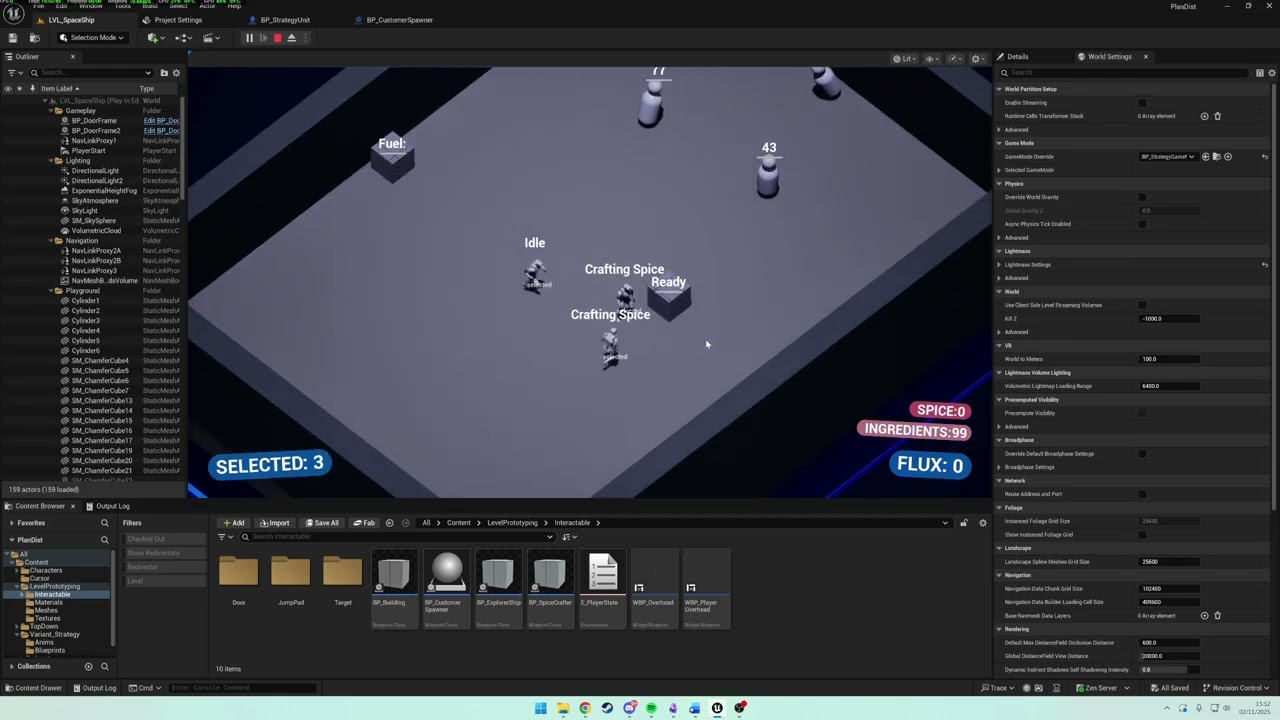1280x720 pixels.
Task: Open Spotify from the Windows taskbar
Action: (x=651, y=708)
